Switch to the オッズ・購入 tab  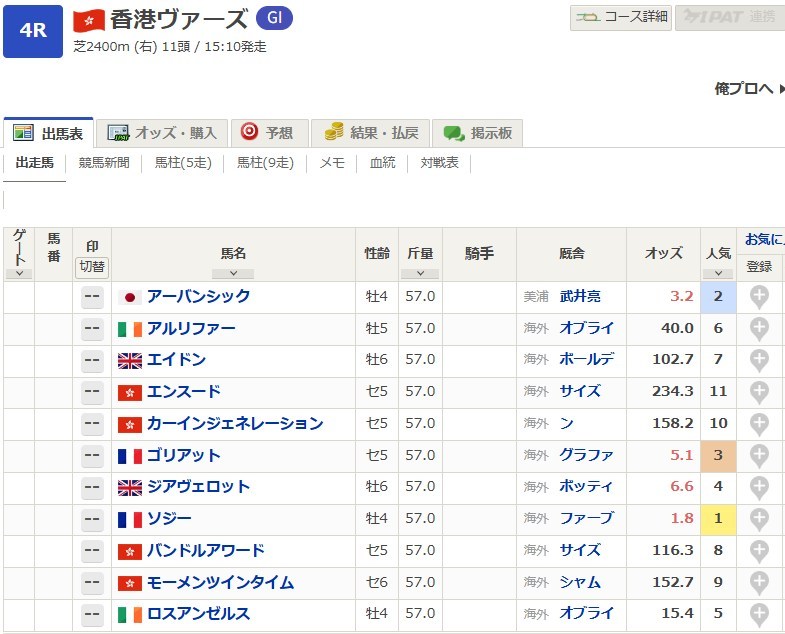coord(164,133)
